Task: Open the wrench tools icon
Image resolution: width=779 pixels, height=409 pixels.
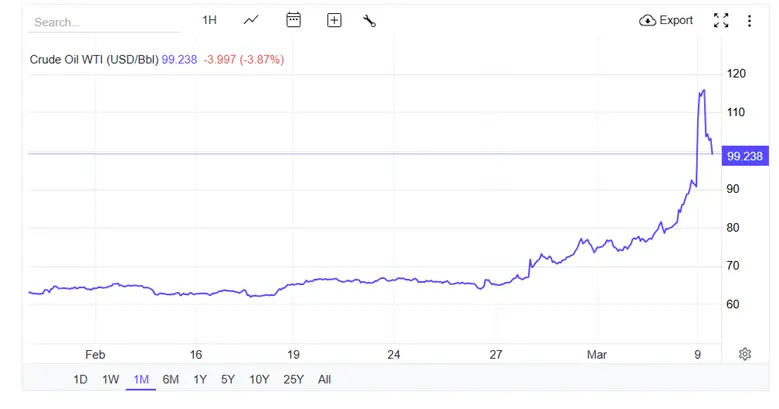Action: [x=369, y=20]
